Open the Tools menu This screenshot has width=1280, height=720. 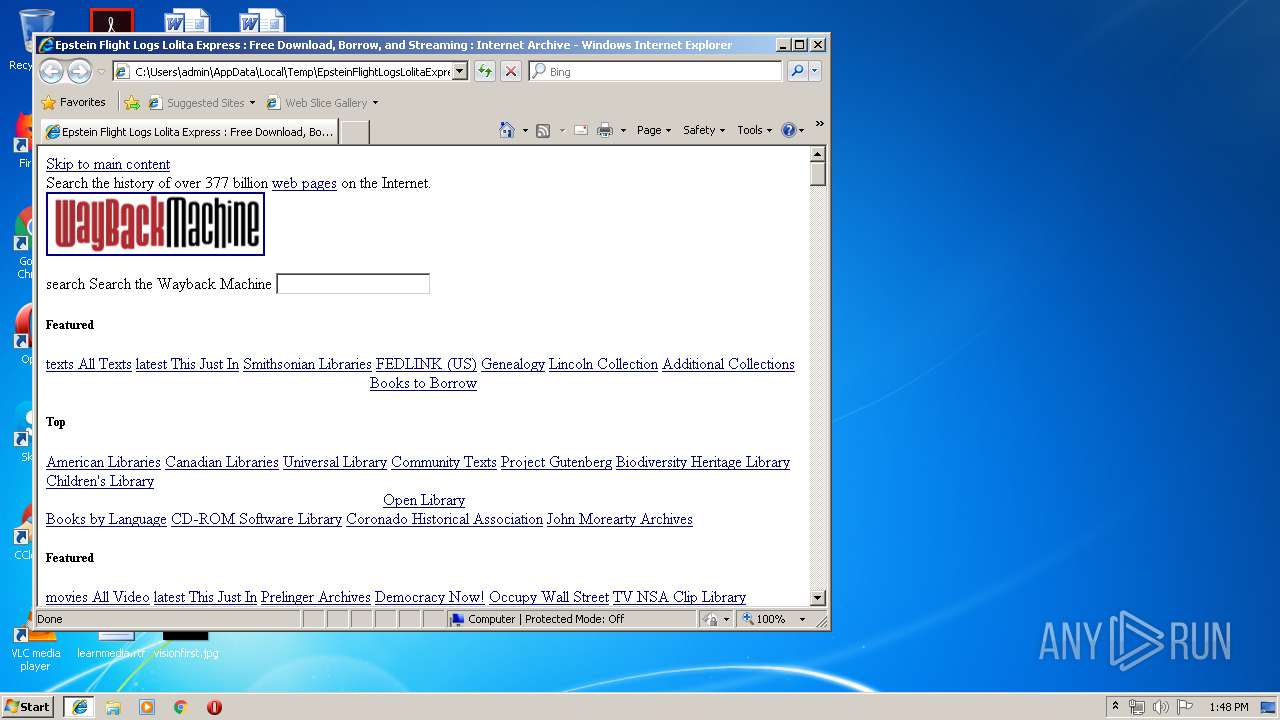(x=755, y=130)
